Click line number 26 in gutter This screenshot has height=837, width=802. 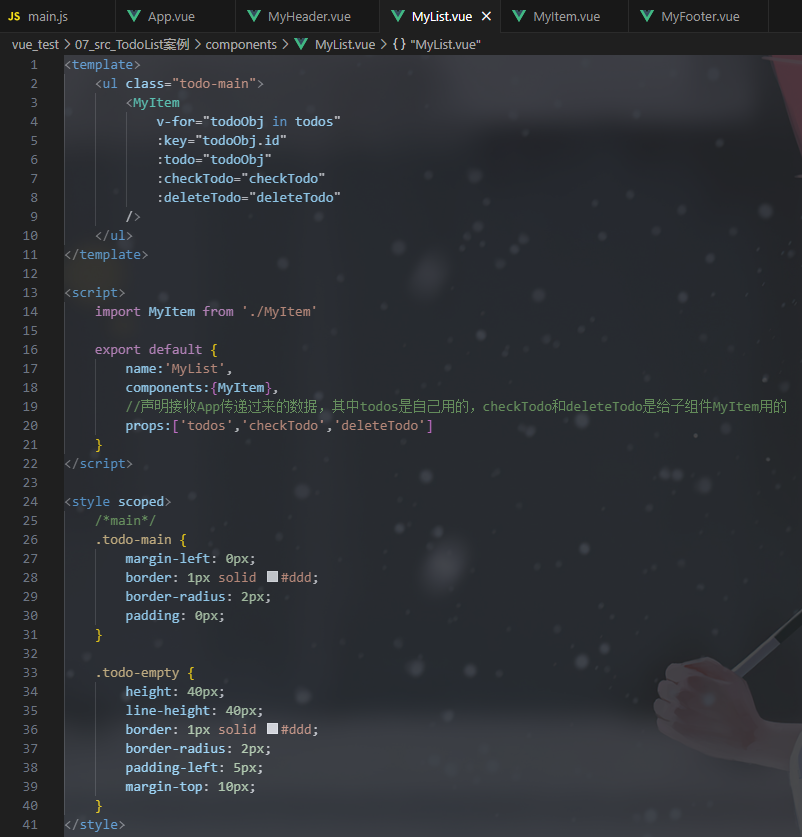pyautogui.click(x=30, y=540)
